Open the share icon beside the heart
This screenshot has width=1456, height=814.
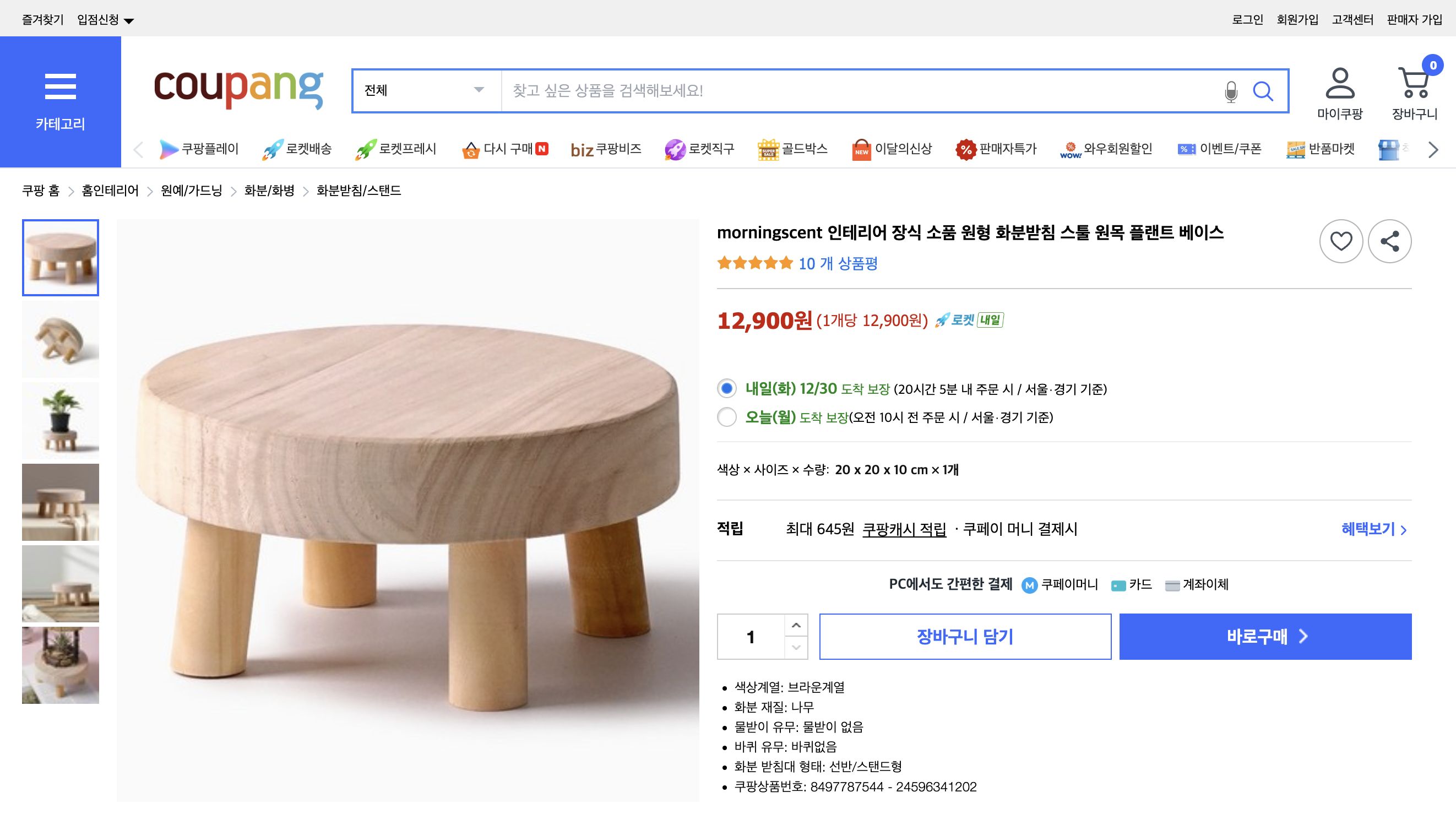click(x=1390, y=241)
